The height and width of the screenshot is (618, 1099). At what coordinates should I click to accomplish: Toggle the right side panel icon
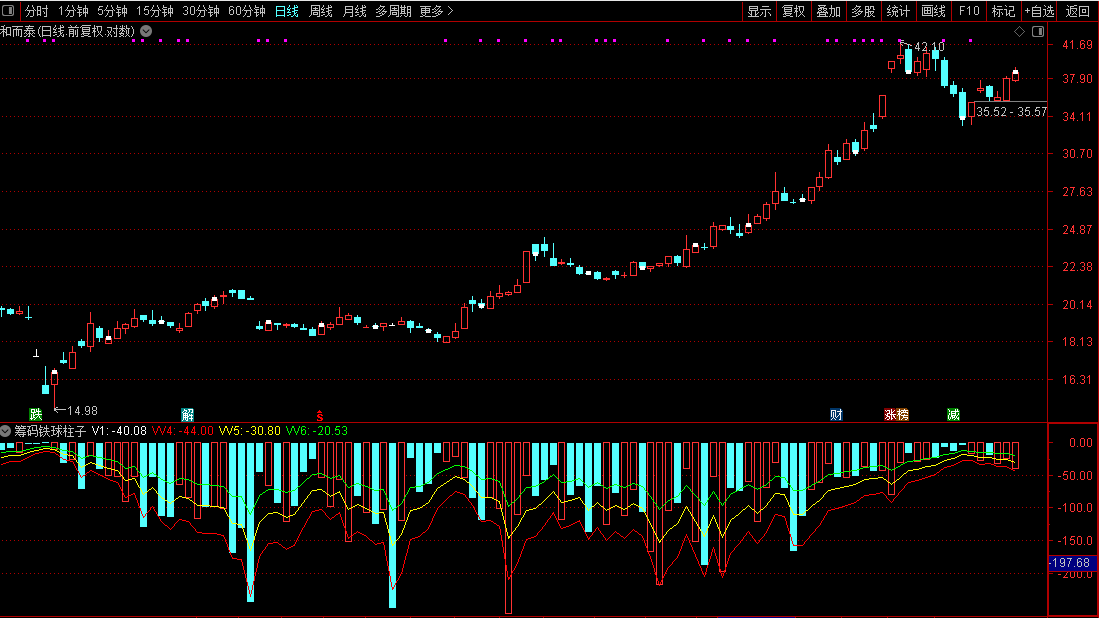pos(1038,32)
